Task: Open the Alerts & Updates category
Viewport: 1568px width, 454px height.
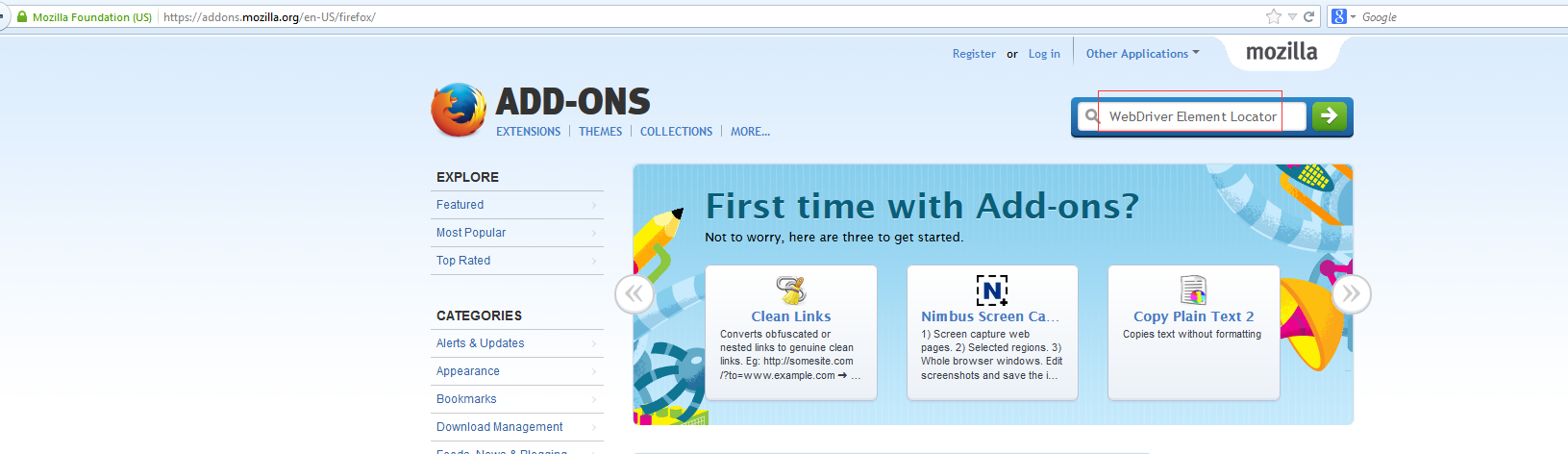Action: click(x=517, y=343)
